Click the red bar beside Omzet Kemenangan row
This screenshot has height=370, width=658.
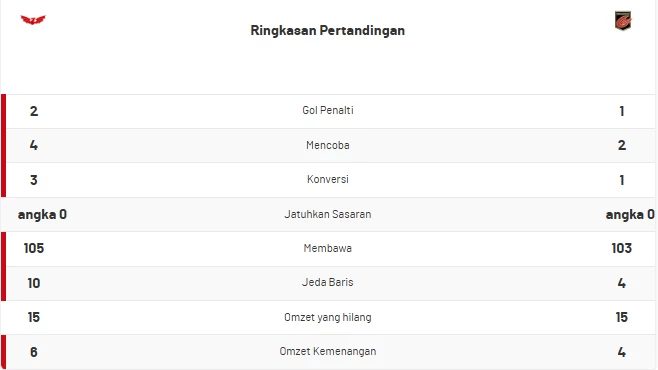[x=3, y=352]
